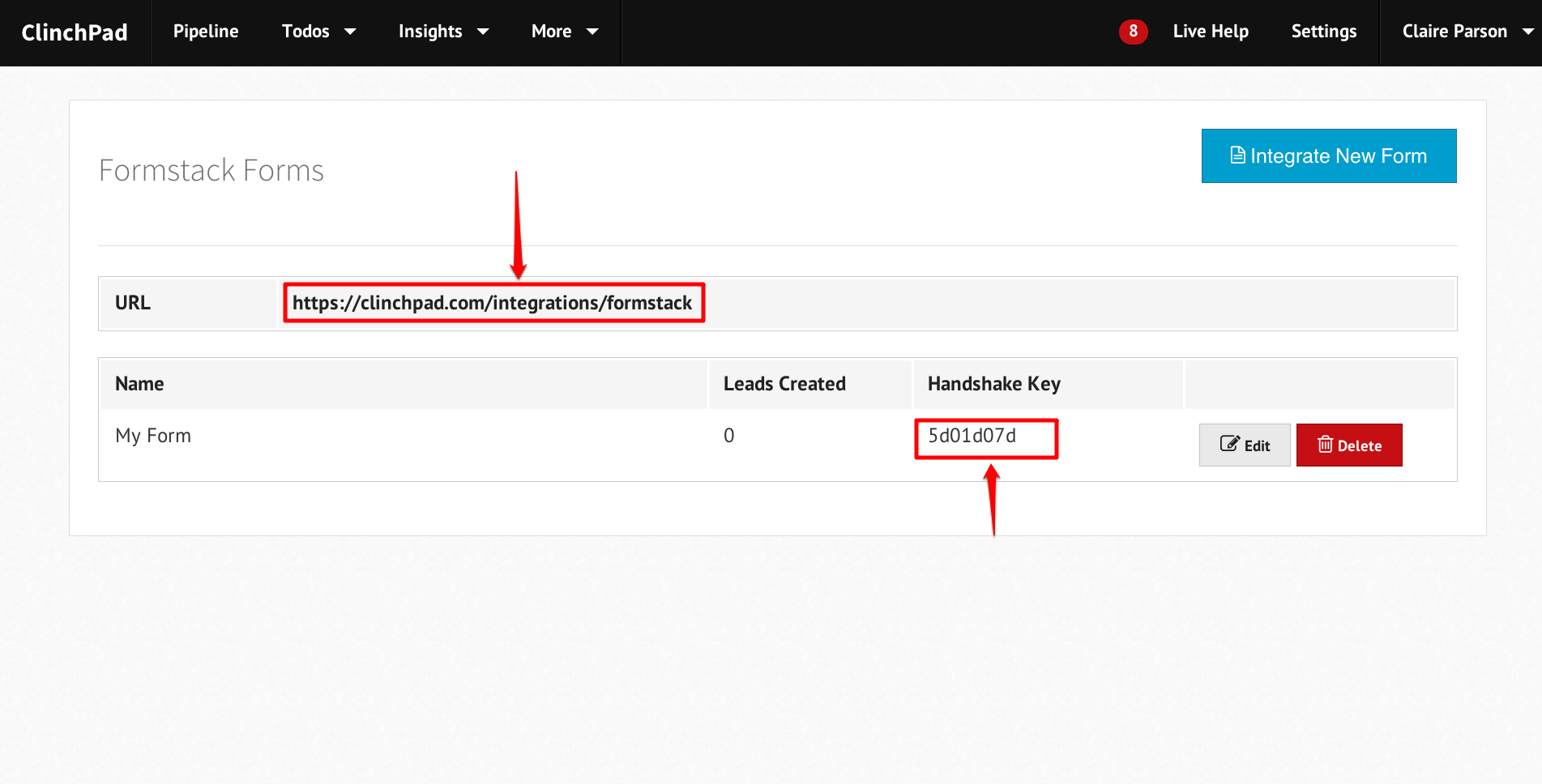Screen dimensions: 1542x784
Task: Open Live Help in the navbar
Action: (1211, 32)
